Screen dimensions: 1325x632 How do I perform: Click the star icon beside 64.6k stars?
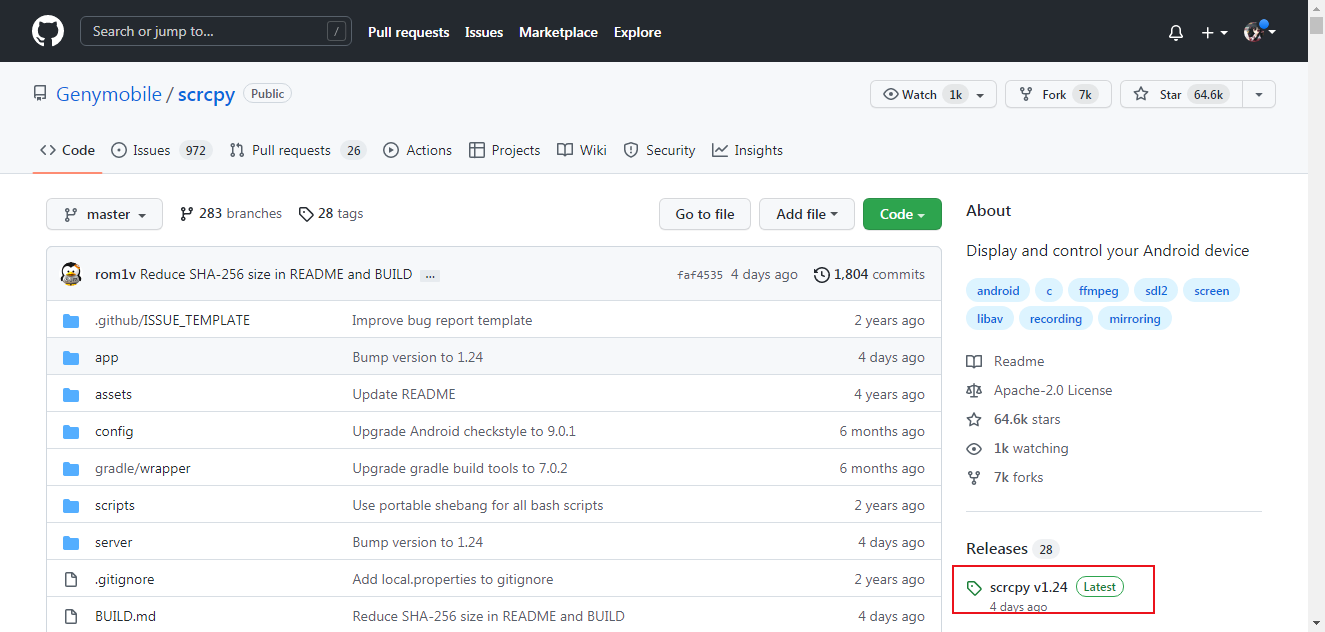(974, 419)
